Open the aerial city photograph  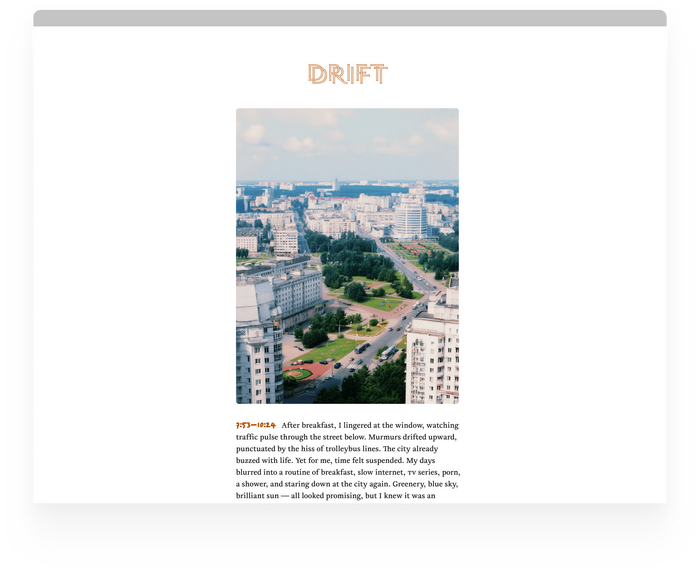coord(347,255)
